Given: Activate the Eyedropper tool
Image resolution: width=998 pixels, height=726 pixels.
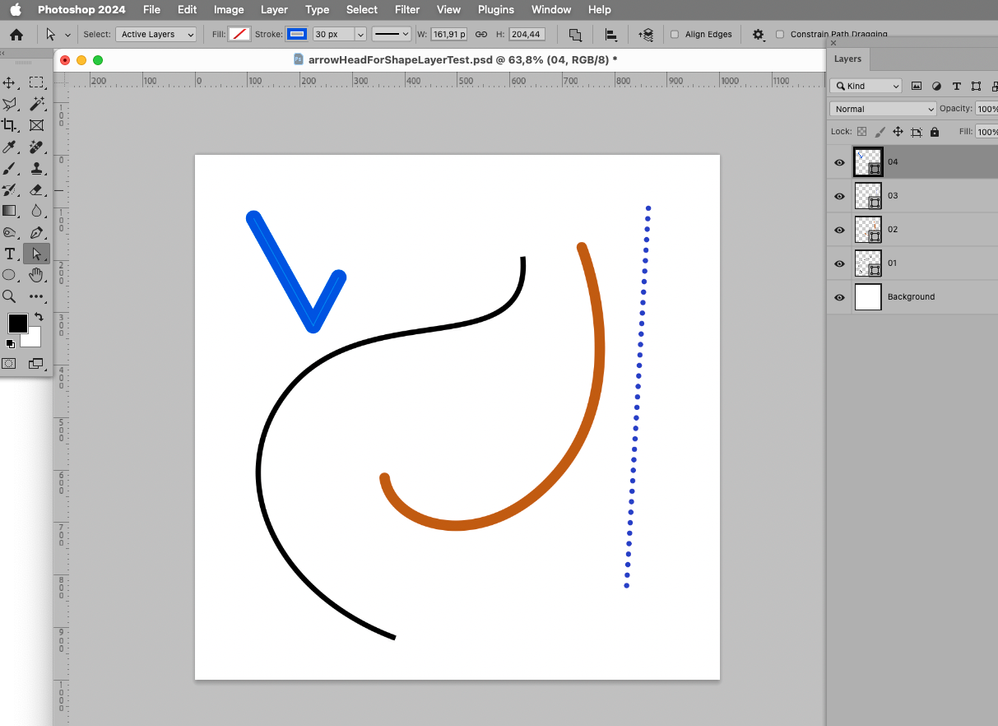Looking at the screenshot, I should pos(10,147).
